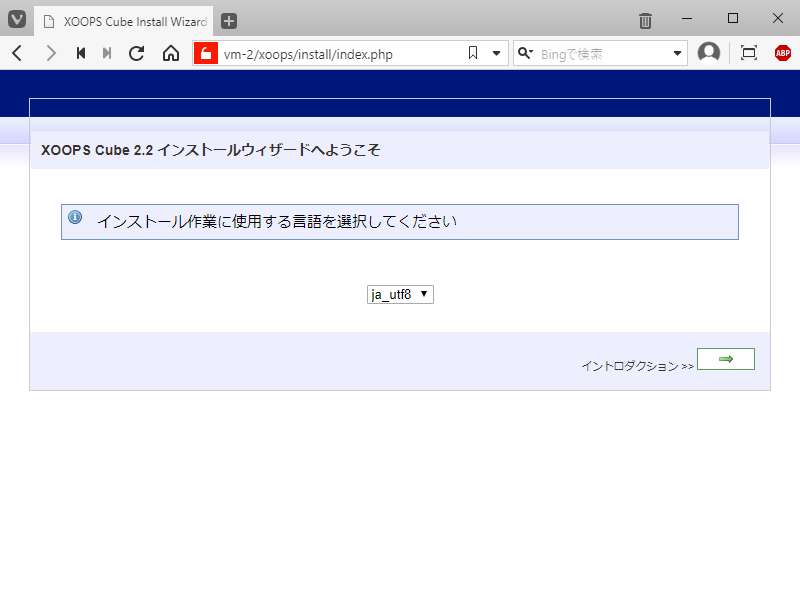
Task: Open the closed tabs trash icon
Action: pos(645,21)
